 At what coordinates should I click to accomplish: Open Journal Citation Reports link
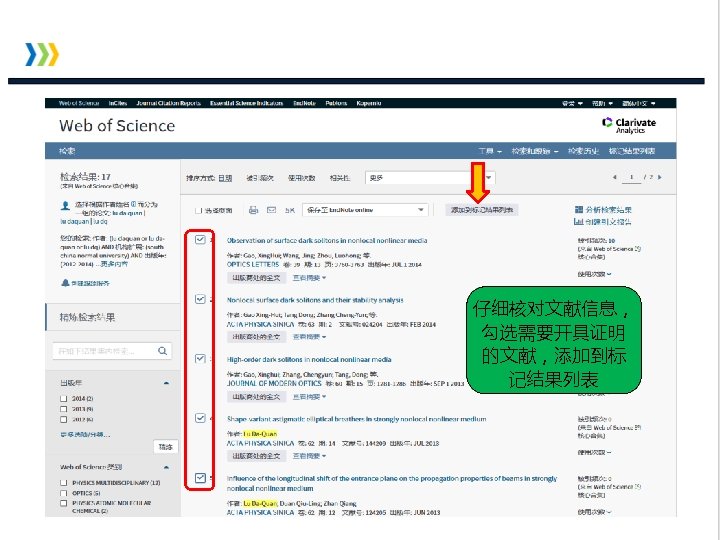(x=169, y=103)
